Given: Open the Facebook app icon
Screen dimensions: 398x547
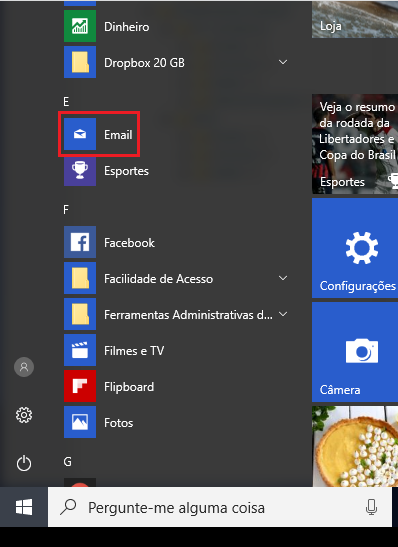Looking at the screenshot, I should (x=80, y=242).
